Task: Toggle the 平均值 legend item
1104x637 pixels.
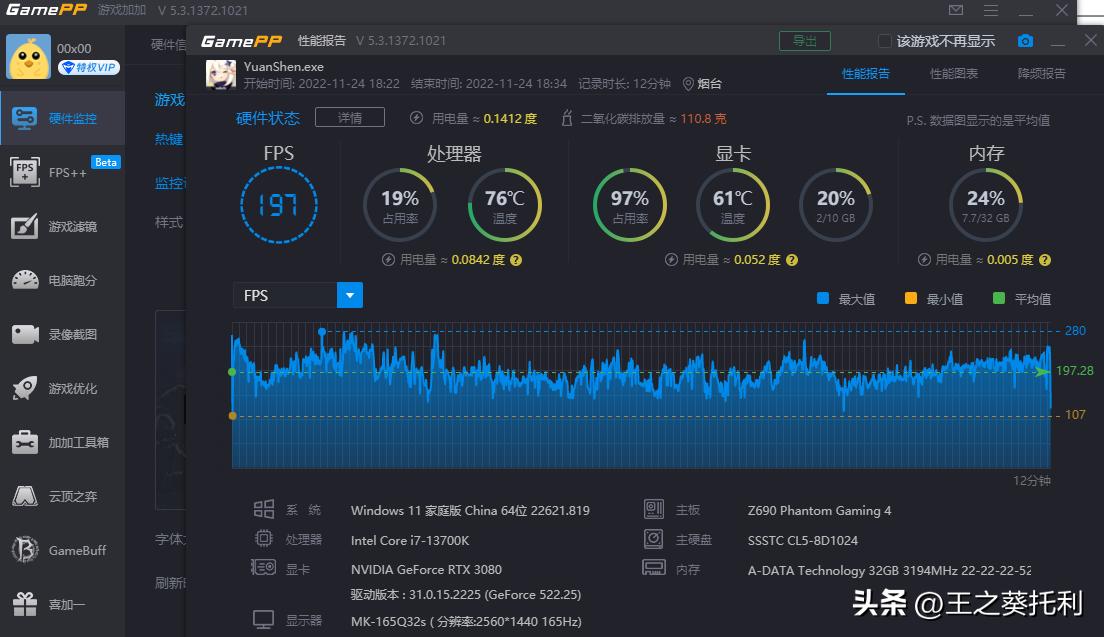Action: pos(1031,298)
